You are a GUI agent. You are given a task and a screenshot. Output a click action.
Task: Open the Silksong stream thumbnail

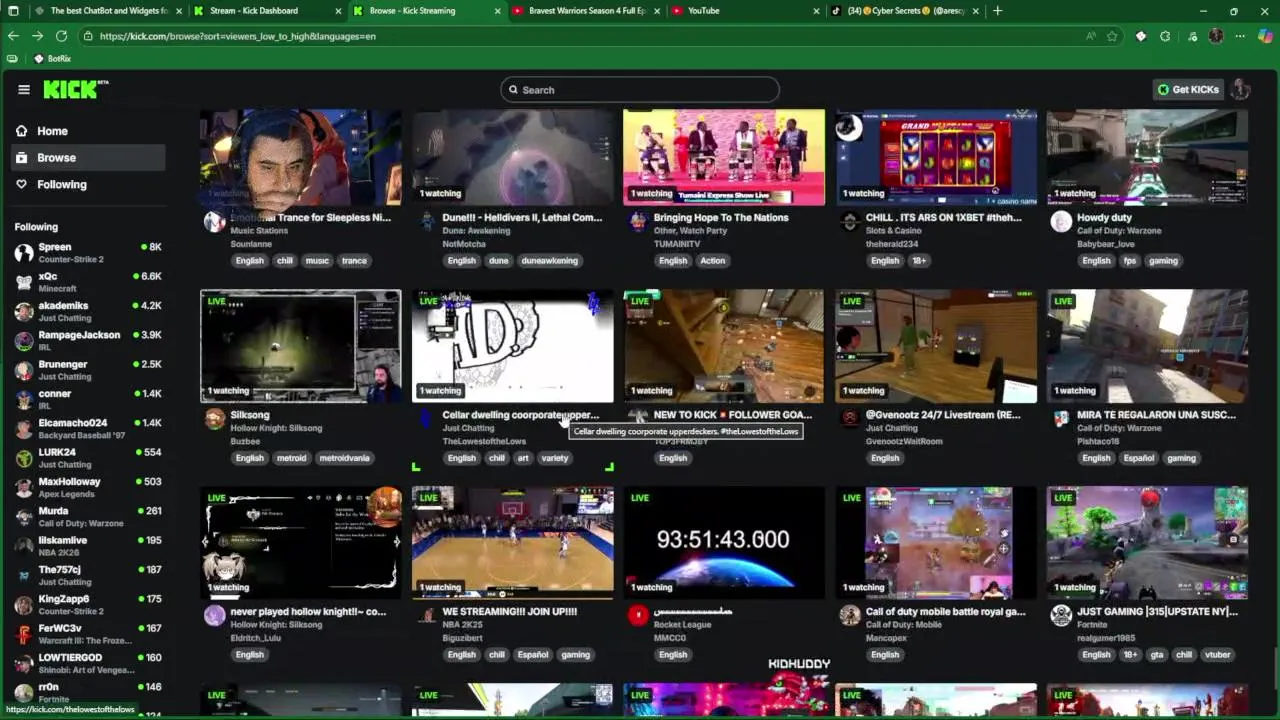tap(300, 346)
